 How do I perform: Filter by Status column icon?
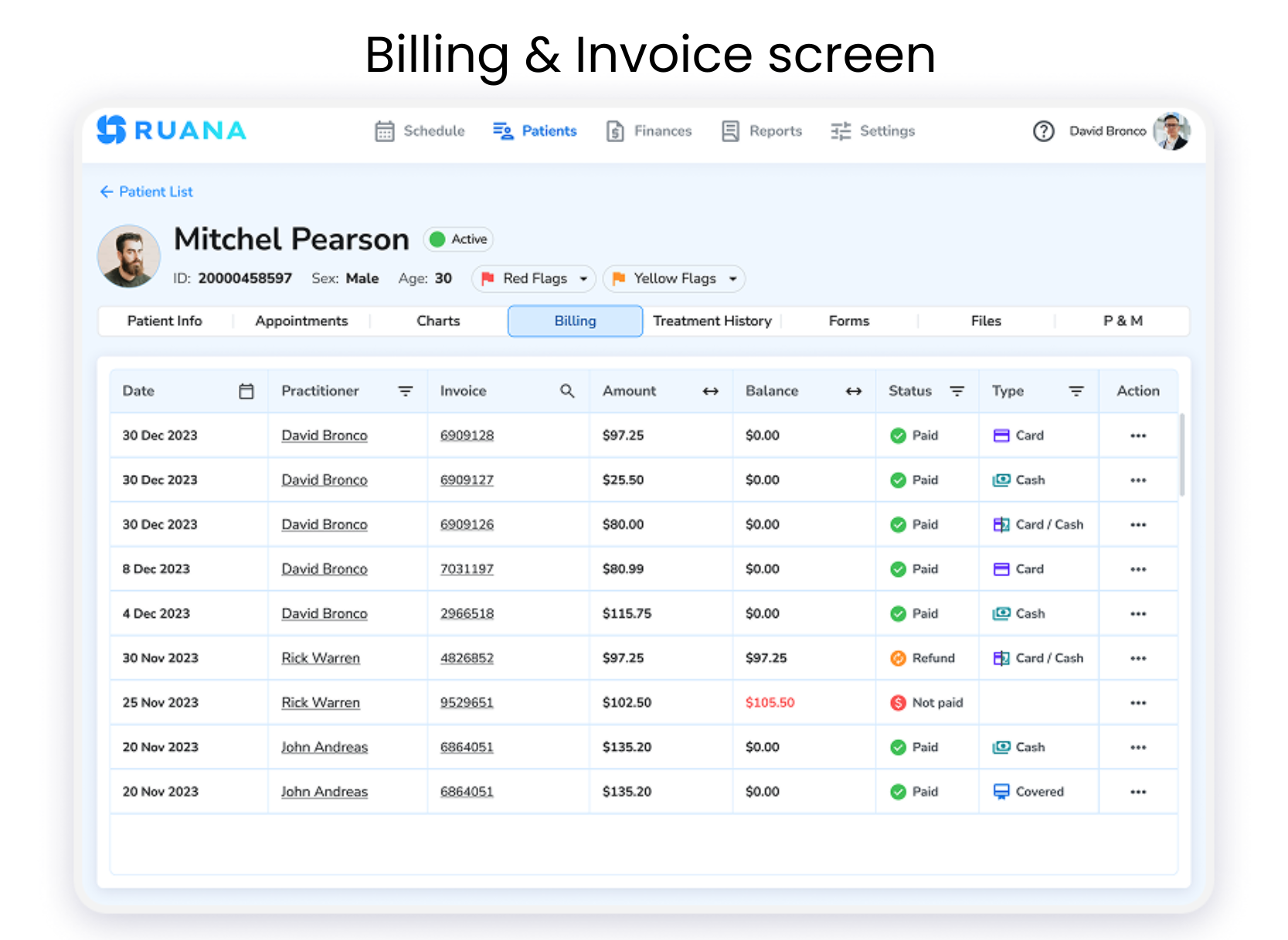pyautogui.click(x=957, y=392)
